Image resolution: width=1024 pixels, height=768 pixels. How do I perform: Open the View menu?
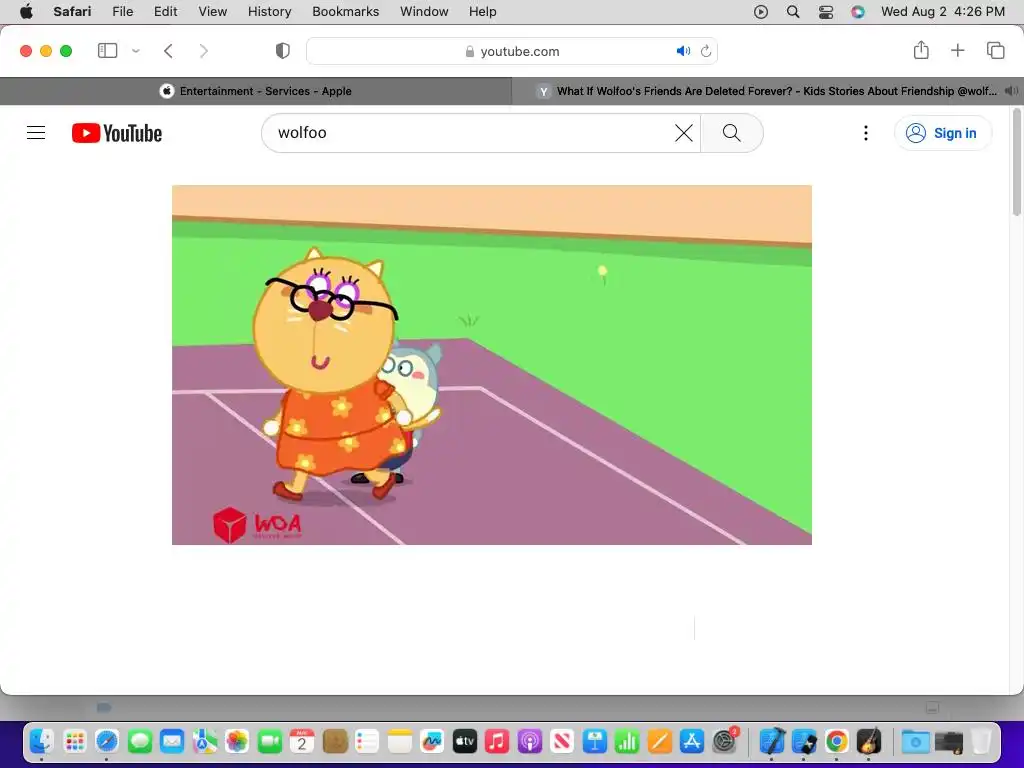pyautogui.click(x=213, y=12)
